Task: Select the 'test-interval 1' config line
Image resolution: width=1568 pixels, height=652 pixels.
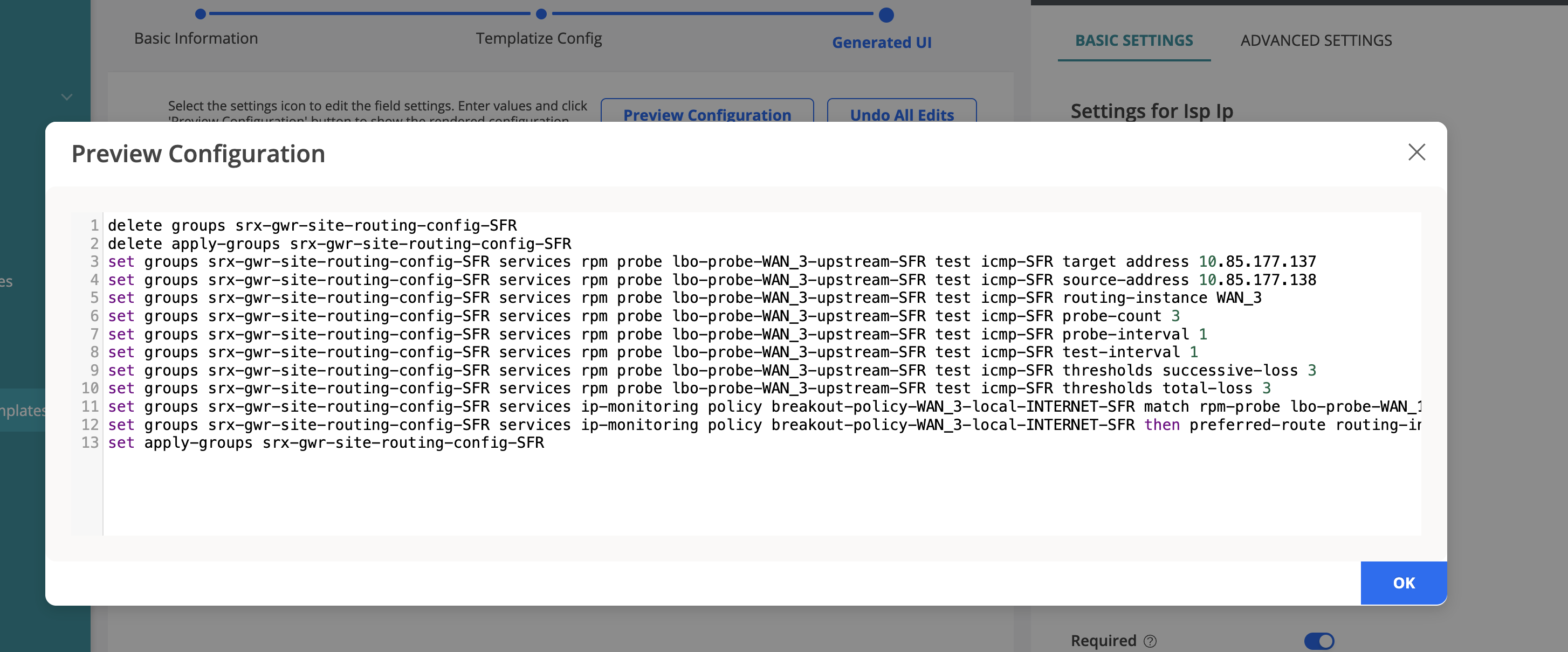Action: click(653, 352)
